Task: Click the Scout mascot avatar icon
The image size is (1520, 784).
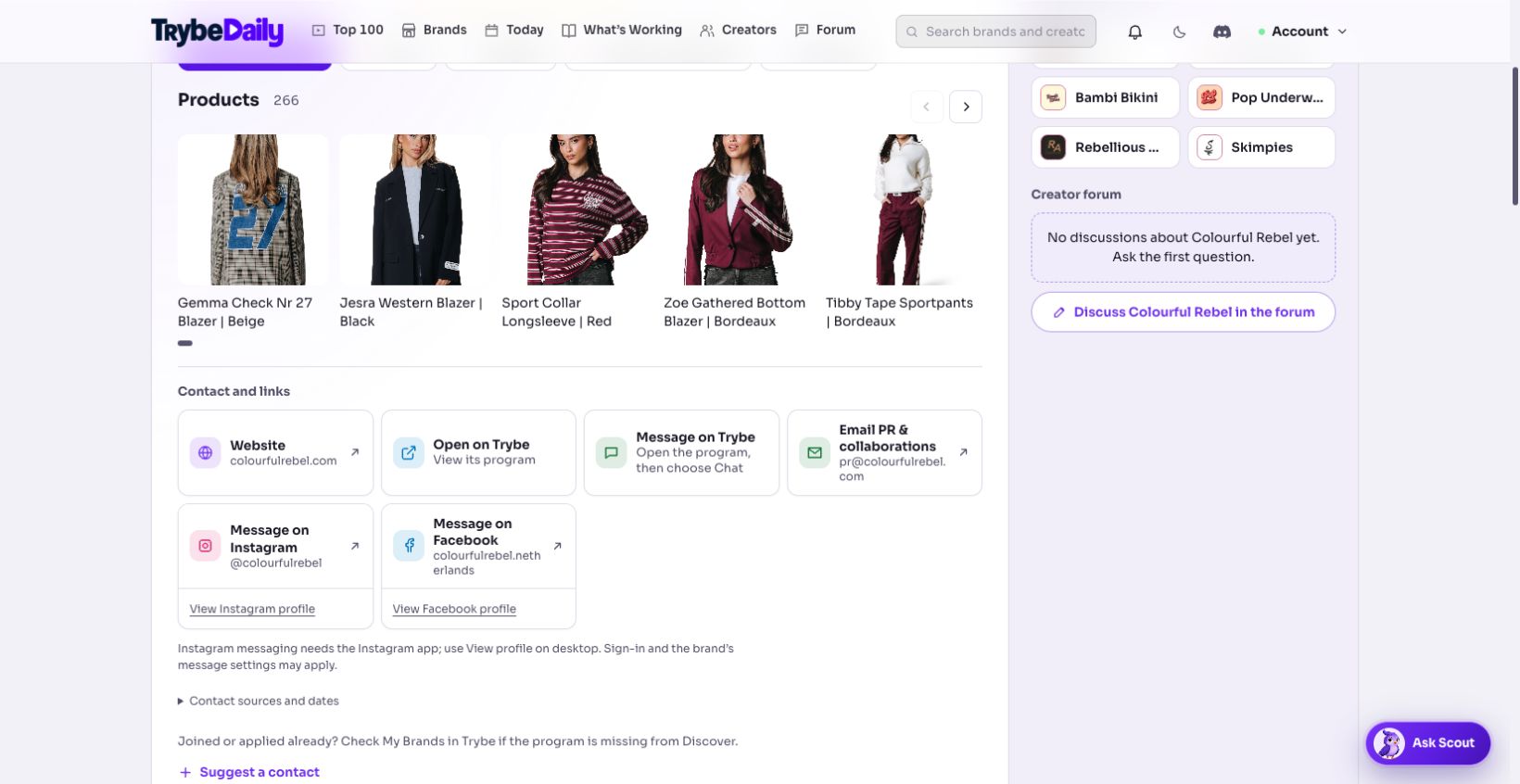Action: coord(1388,743)
